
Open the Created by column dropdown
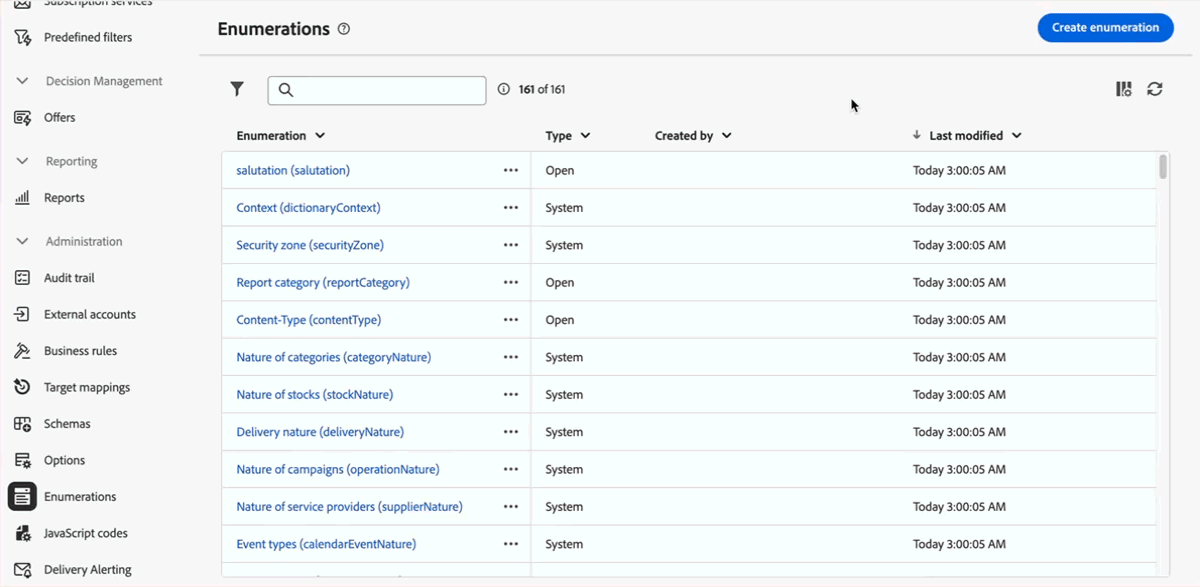(x=726, y=136)
